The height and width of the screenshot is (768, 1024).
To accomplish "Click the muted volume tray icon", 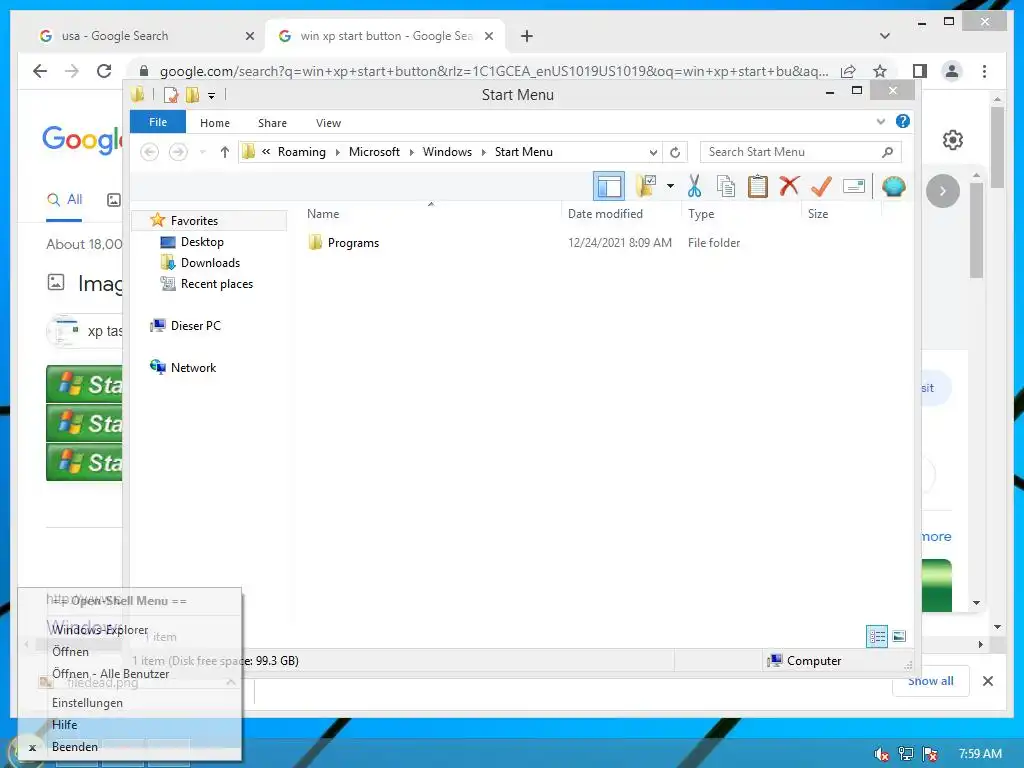I will (881, 754).
